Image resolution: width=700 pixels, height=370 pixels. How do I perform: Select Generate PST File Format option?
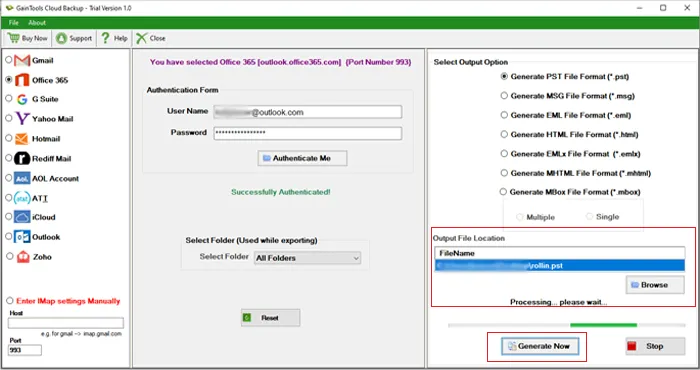[x=504, y=76]
